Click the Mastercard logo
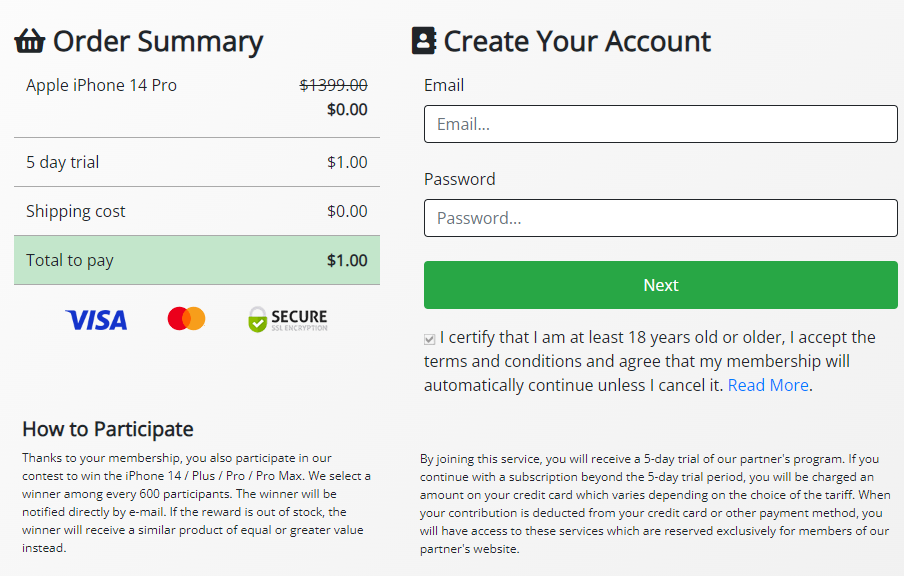 click(186, 319)
